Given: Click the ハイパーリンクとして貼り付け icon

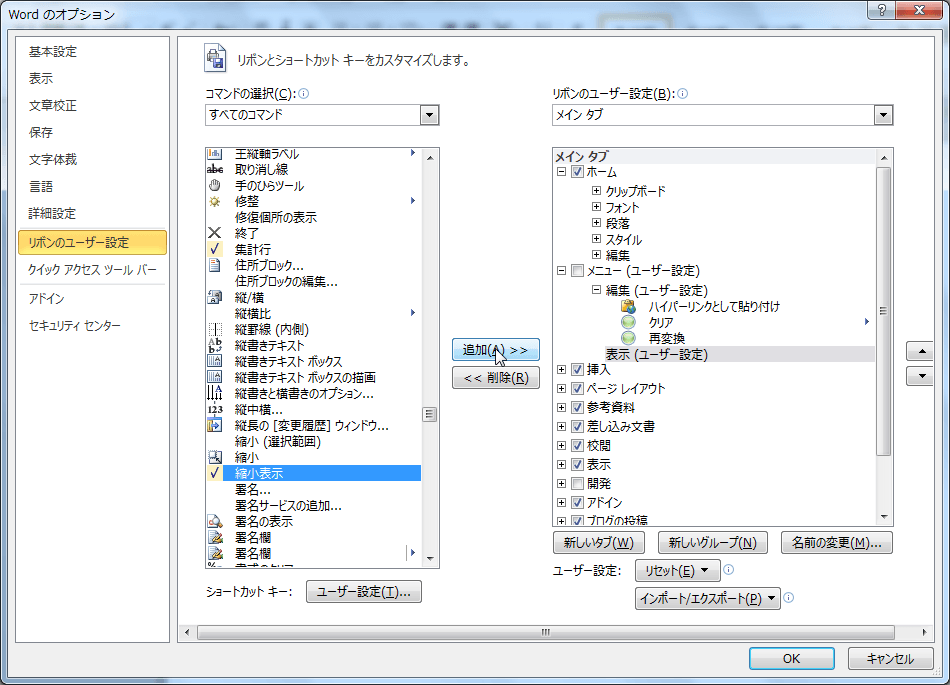Looking at the screenshot, I should [x=628, y=306].
